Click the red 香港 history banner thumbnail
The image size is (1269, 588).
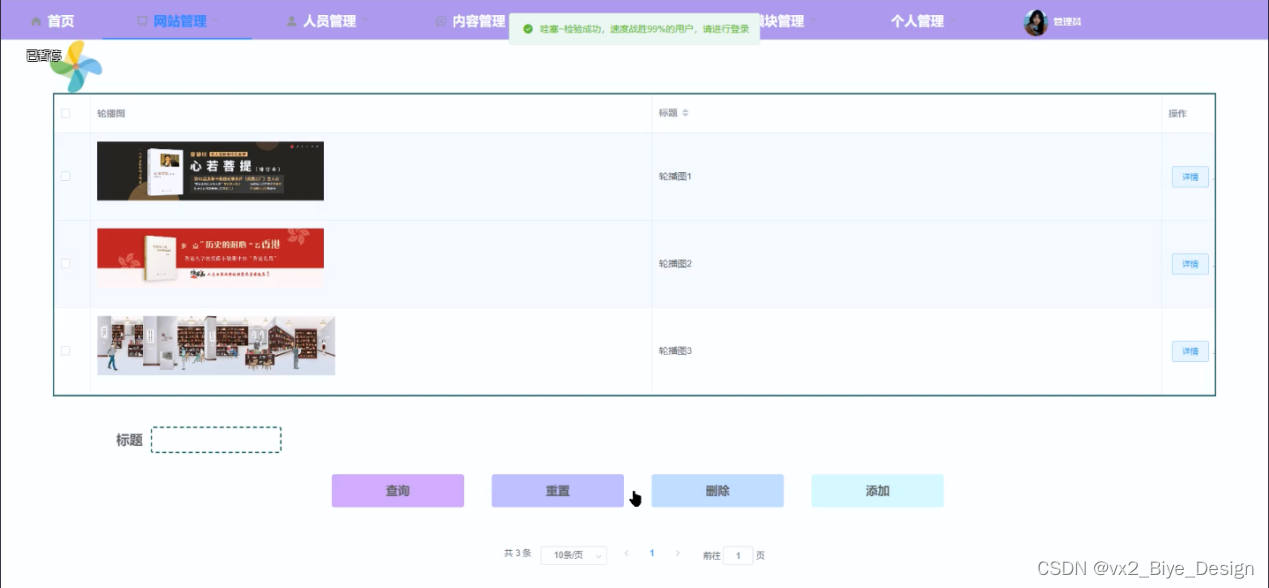point(210,258)
